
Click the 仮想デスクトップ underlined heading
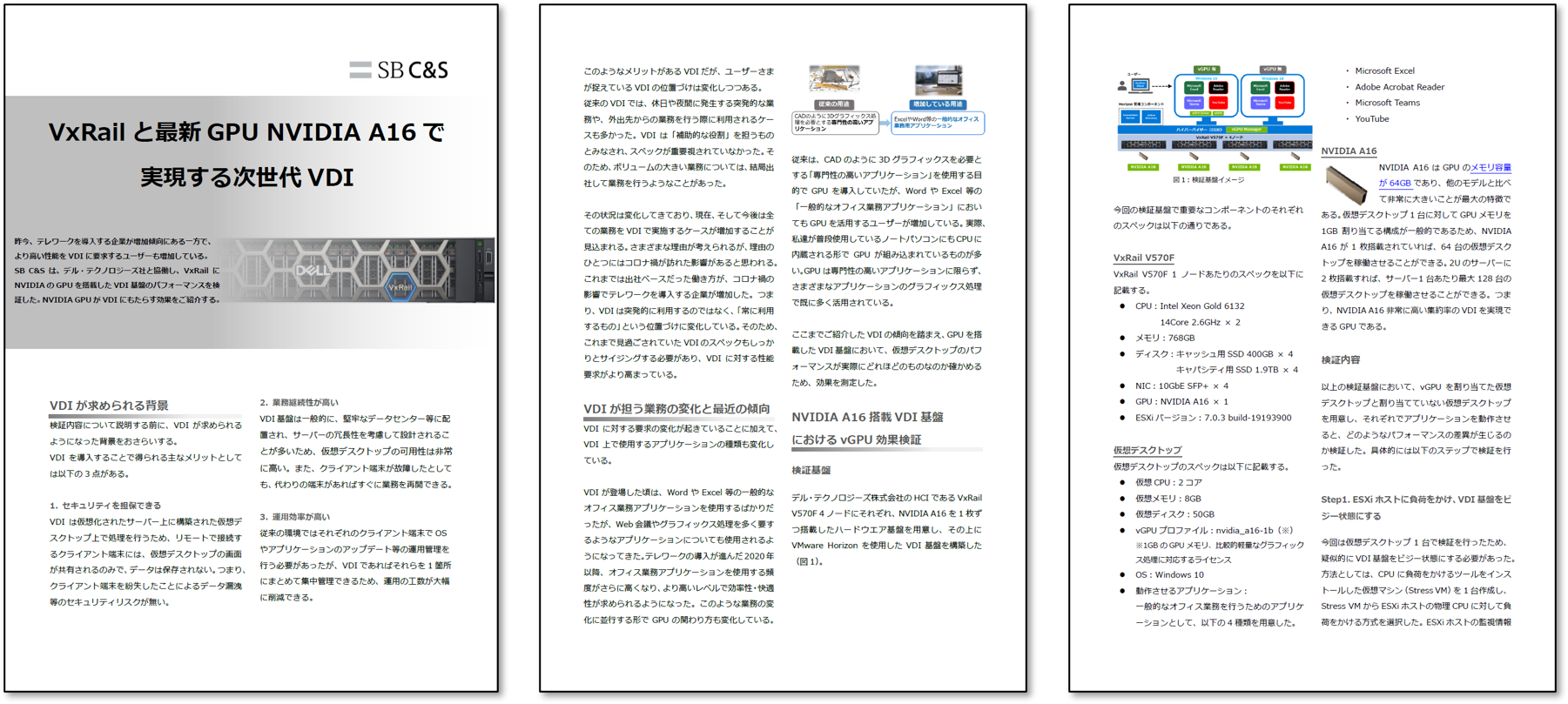pos(1147,450)
